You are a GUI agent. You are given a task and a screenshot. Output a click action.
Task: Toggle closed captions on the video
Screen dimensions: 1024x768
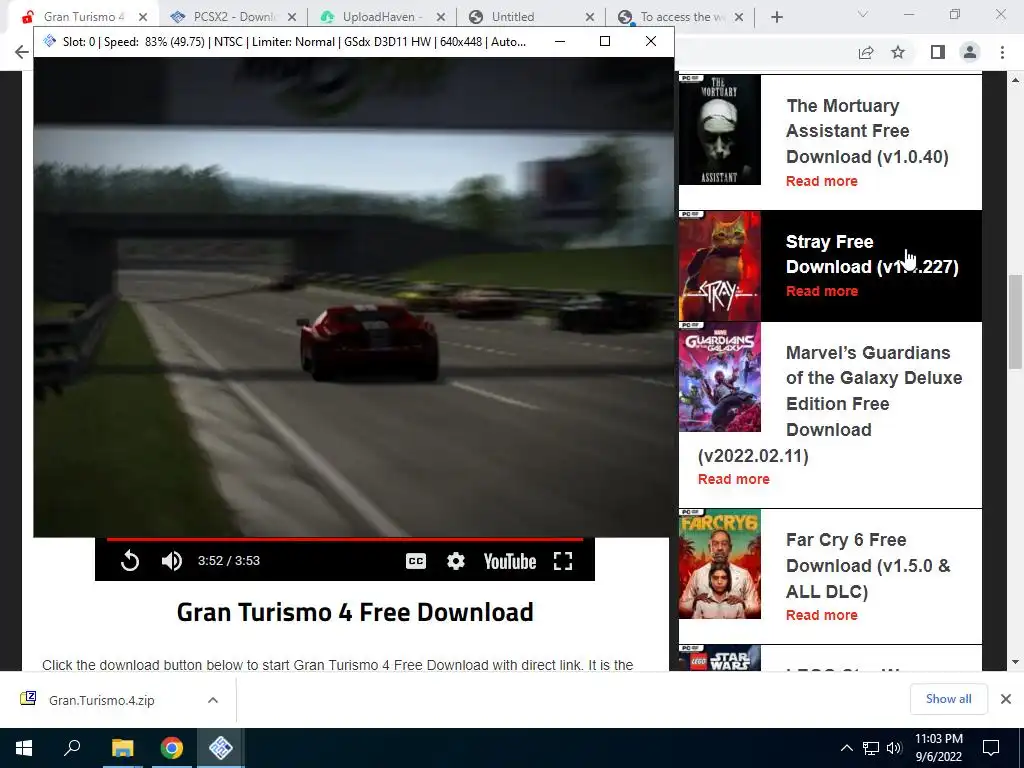click(x=416, y=561)
